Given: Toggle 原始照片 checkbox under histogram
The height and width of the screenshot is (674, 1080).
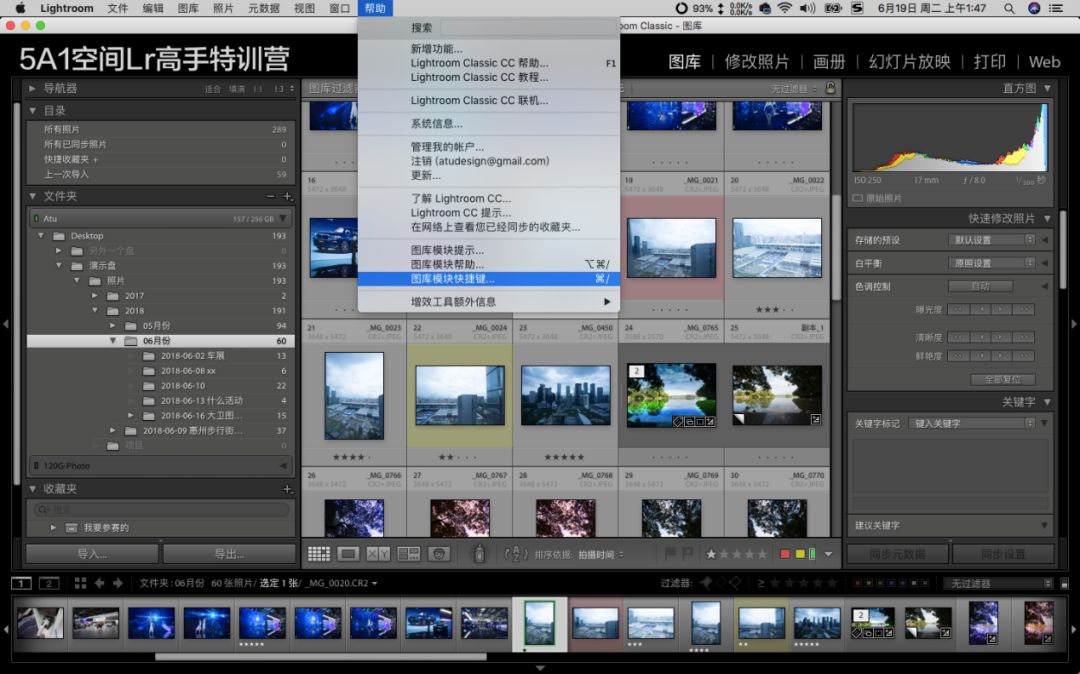Looking at the screenshot, I should coord(858,198).
